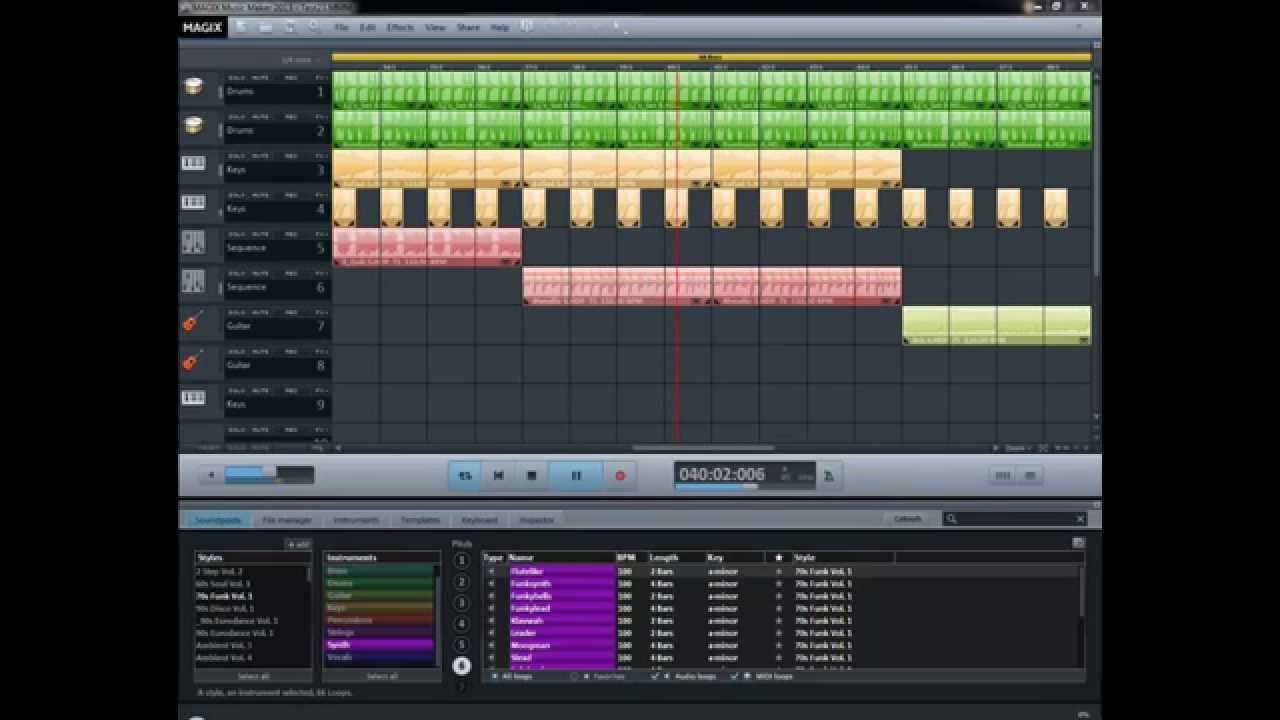The height and width of the screenshot is (720, 1280).
Task: Click the icon at top-right of loops list
Action: coord(1078,543)
